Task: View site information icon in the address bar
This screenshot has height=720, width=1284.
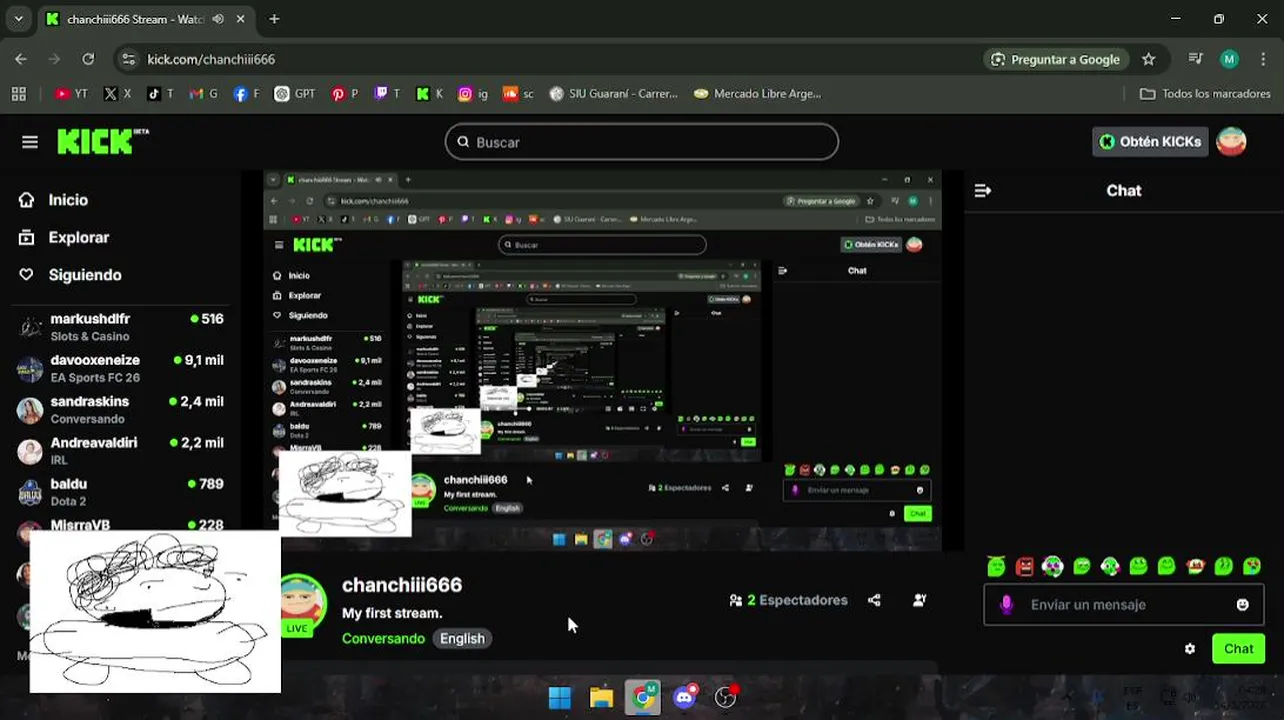Action: click(x=128, y=59)
